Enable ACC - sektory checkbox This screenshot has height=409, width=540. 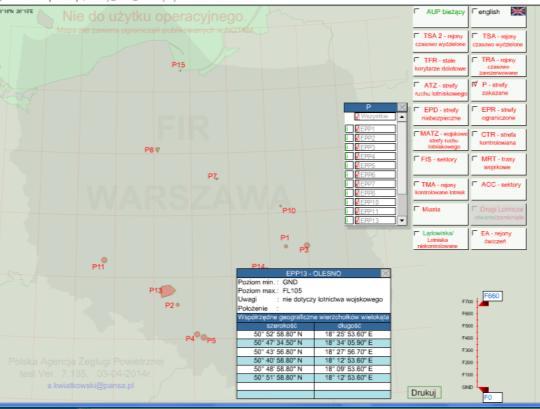475,184
